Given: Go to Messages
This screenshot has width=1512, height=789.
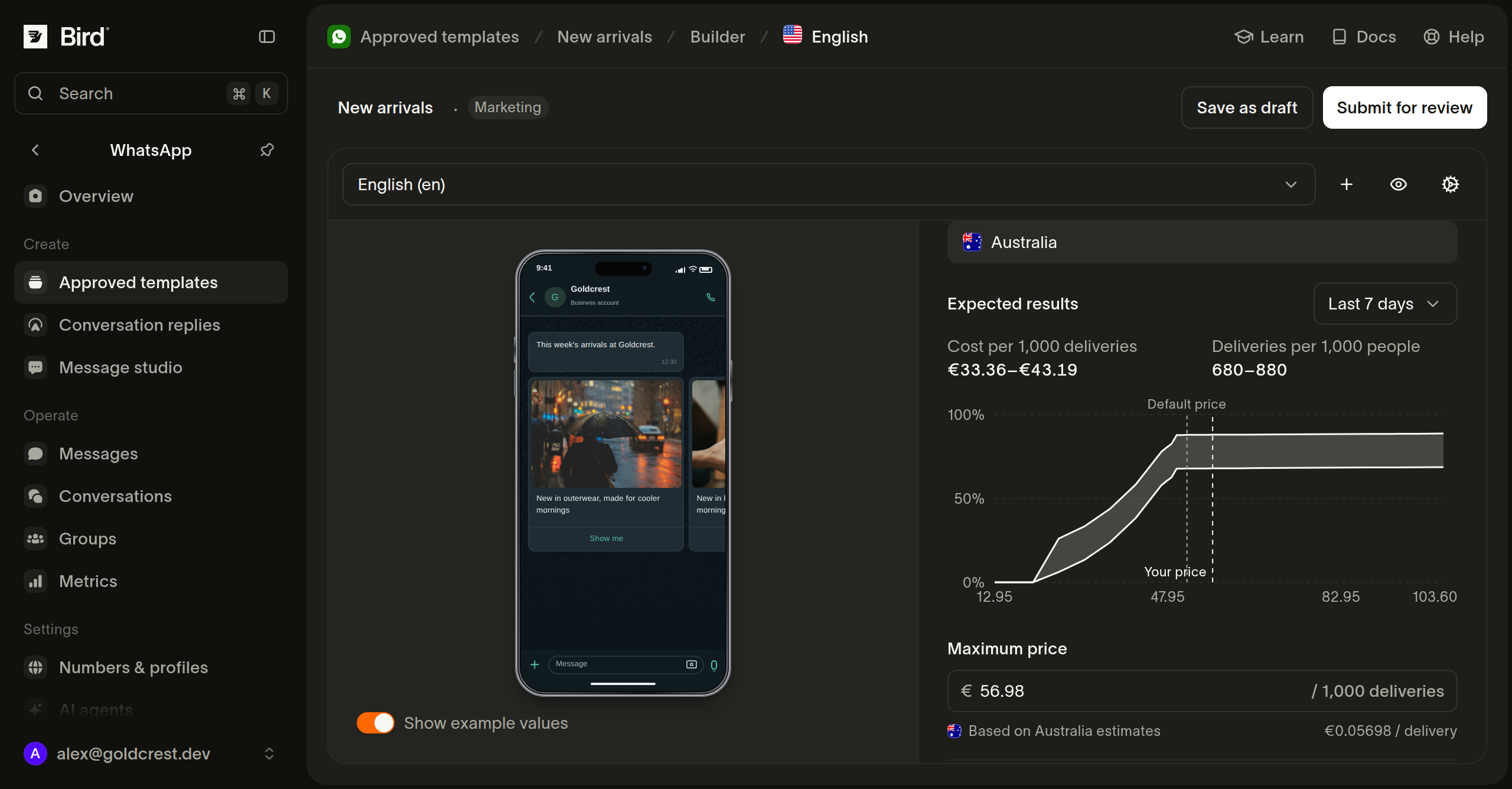Looking at the screenshot, I should coord(151,454).
